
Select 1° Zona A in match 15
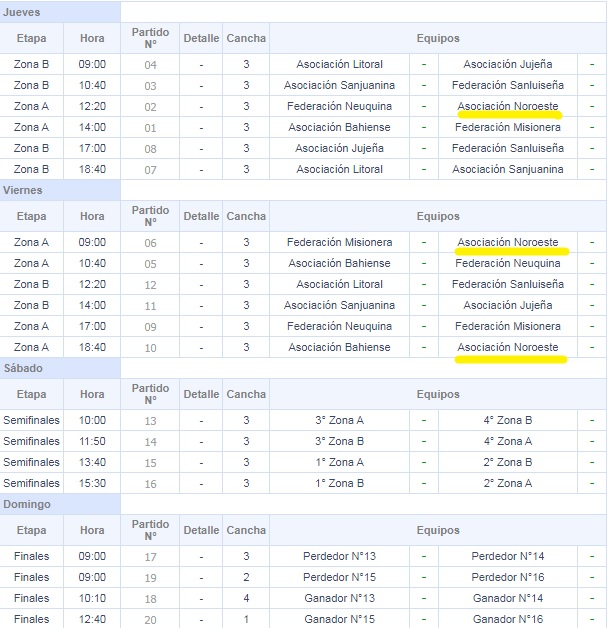(339, 462)
